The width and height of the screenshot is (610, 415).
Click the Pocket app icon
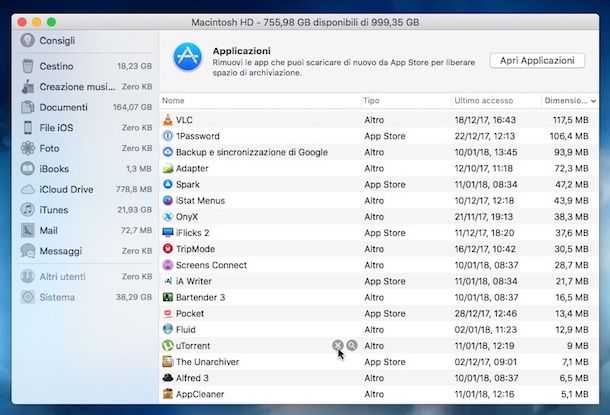click(168, 313)
